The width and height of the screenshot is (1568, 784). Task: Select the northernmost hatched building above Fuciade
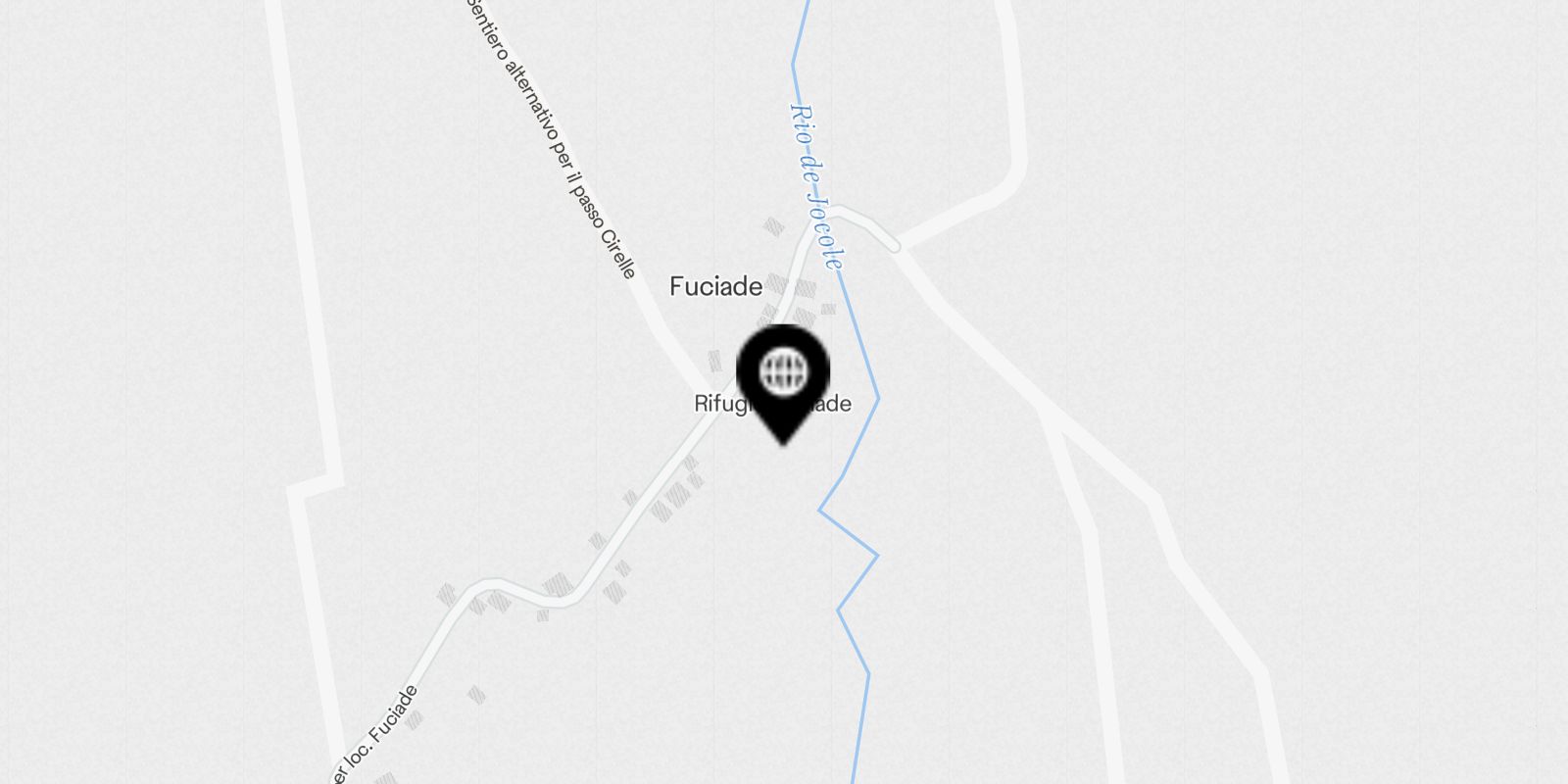[773, 227]
